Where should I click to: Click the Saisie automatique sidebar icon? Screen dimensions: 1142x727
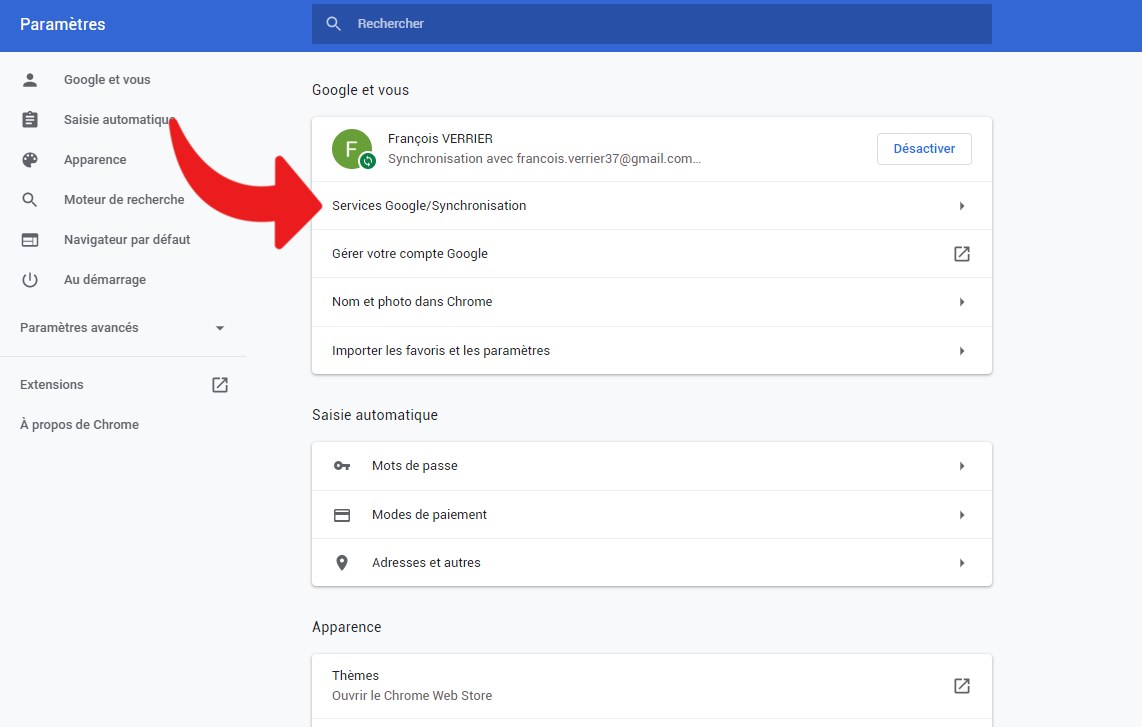tap(30, 119)
